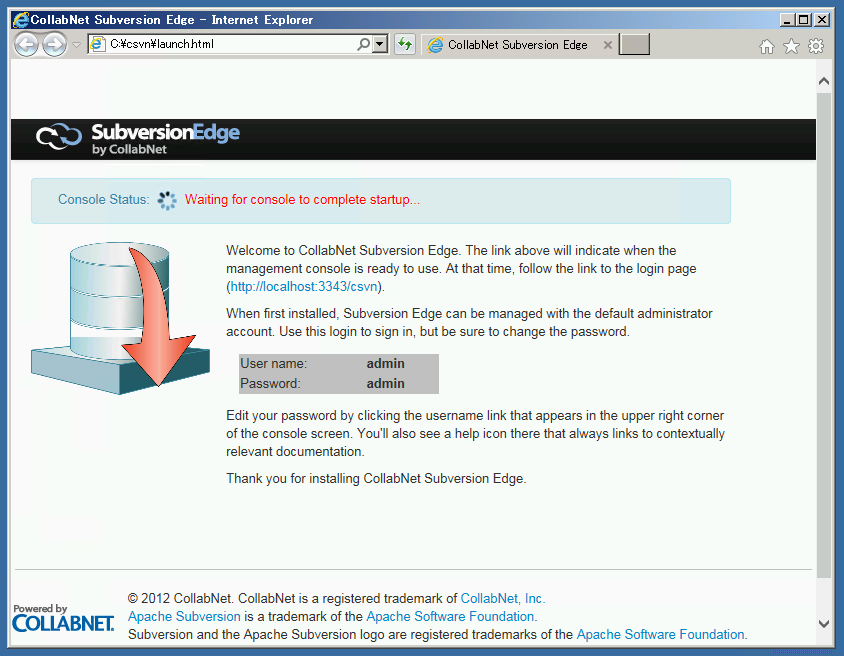Click the scrollbar up arrow
The image size is (844, 656).
pos(824,81)
